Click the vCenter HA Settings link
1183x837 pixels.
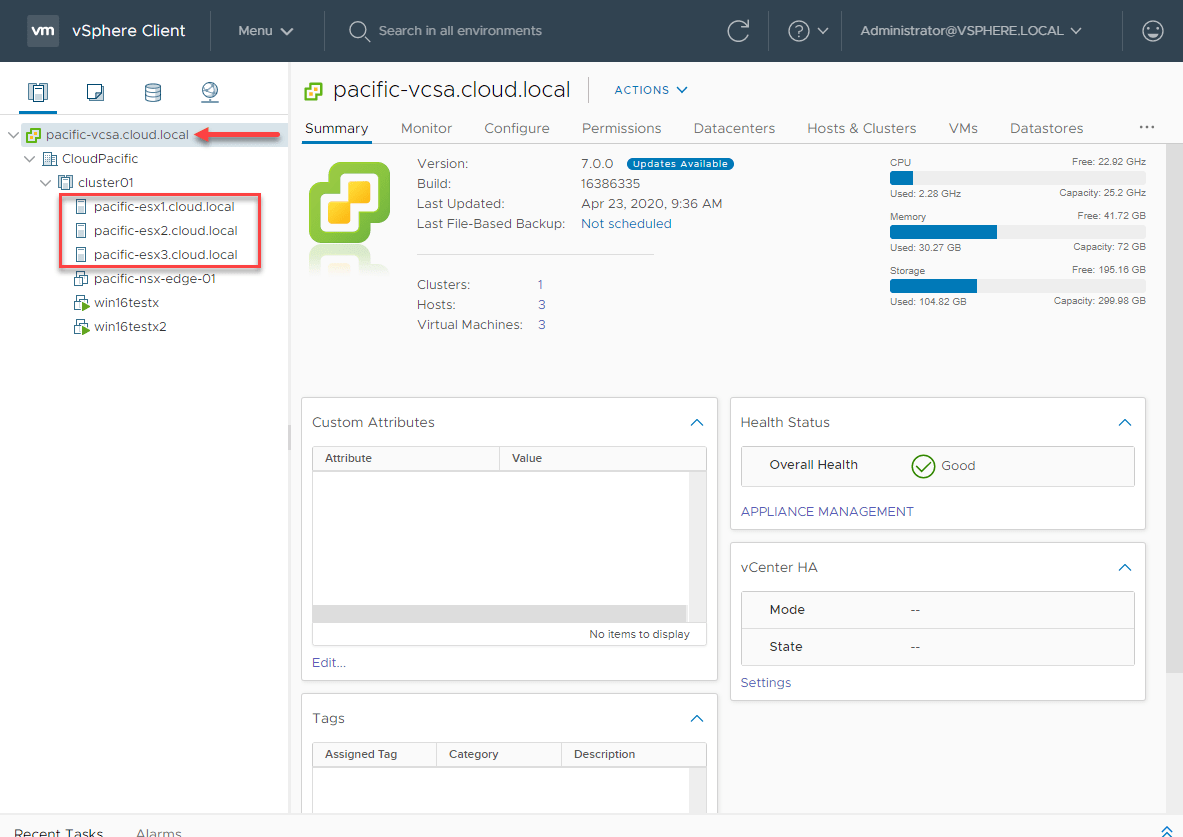766,683
